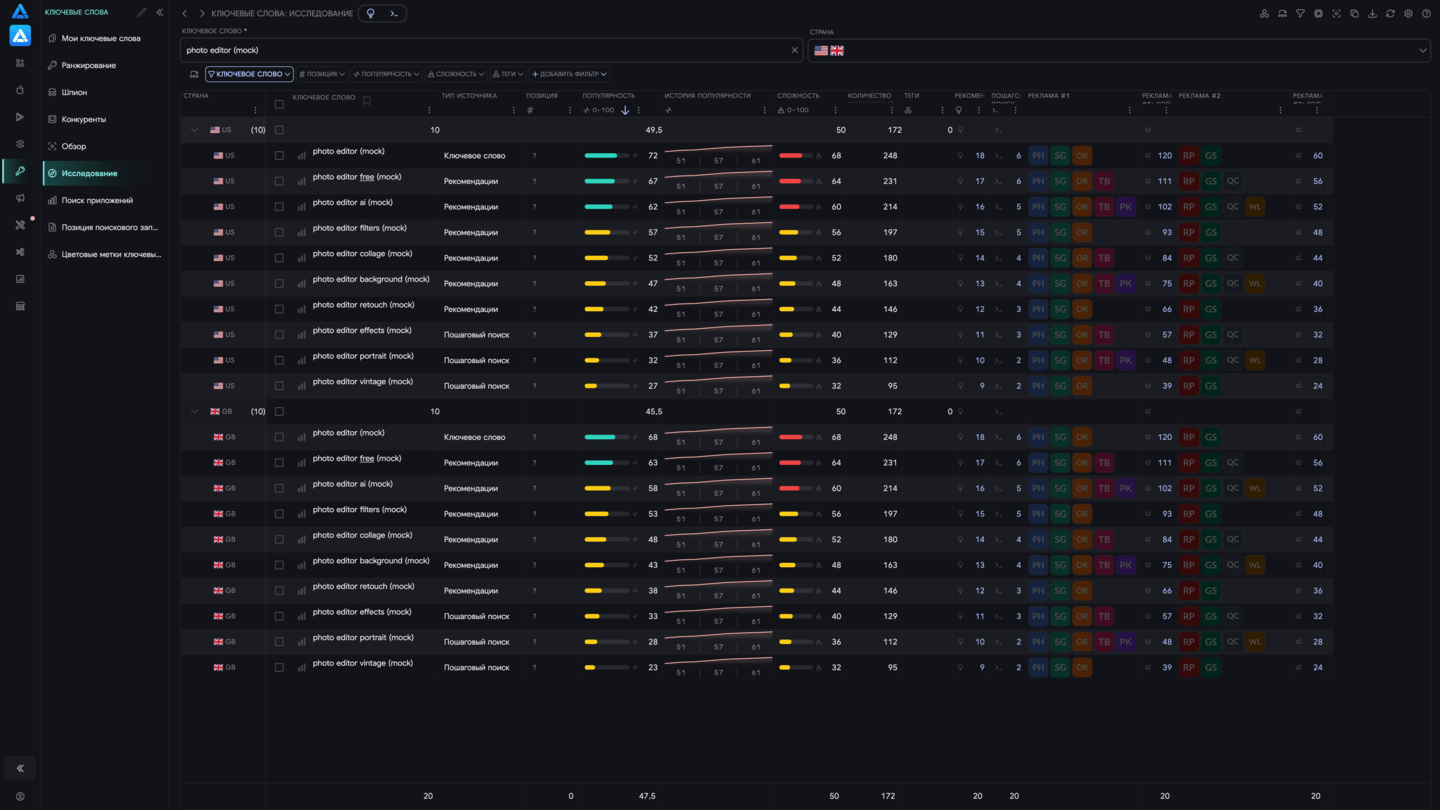Click the vehicle icon left of filter chips
This screenshot has width=1440, height=810.
tap(194, 74)
